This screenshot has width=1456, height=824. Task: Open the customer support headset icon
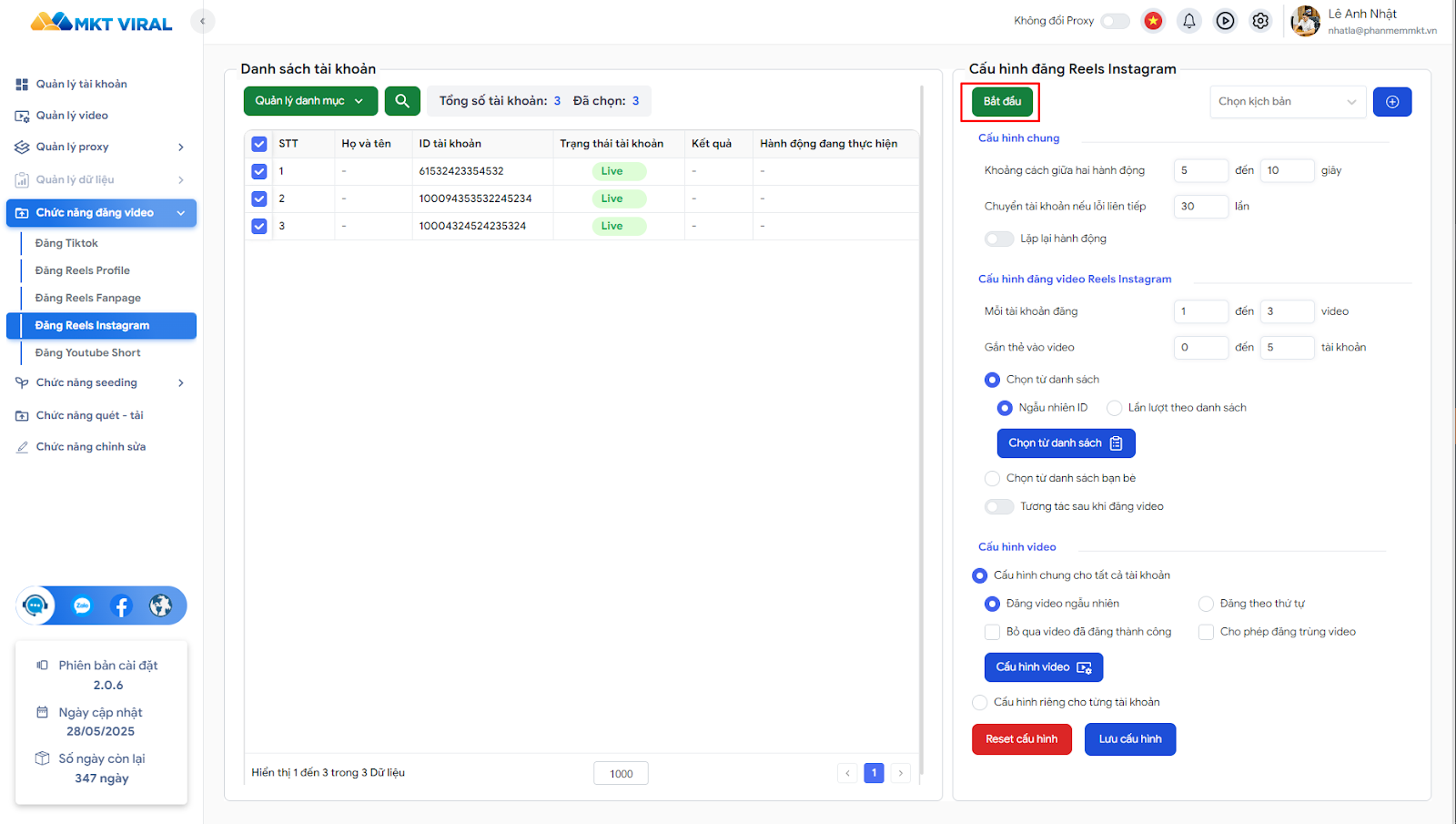pos(35,605)
